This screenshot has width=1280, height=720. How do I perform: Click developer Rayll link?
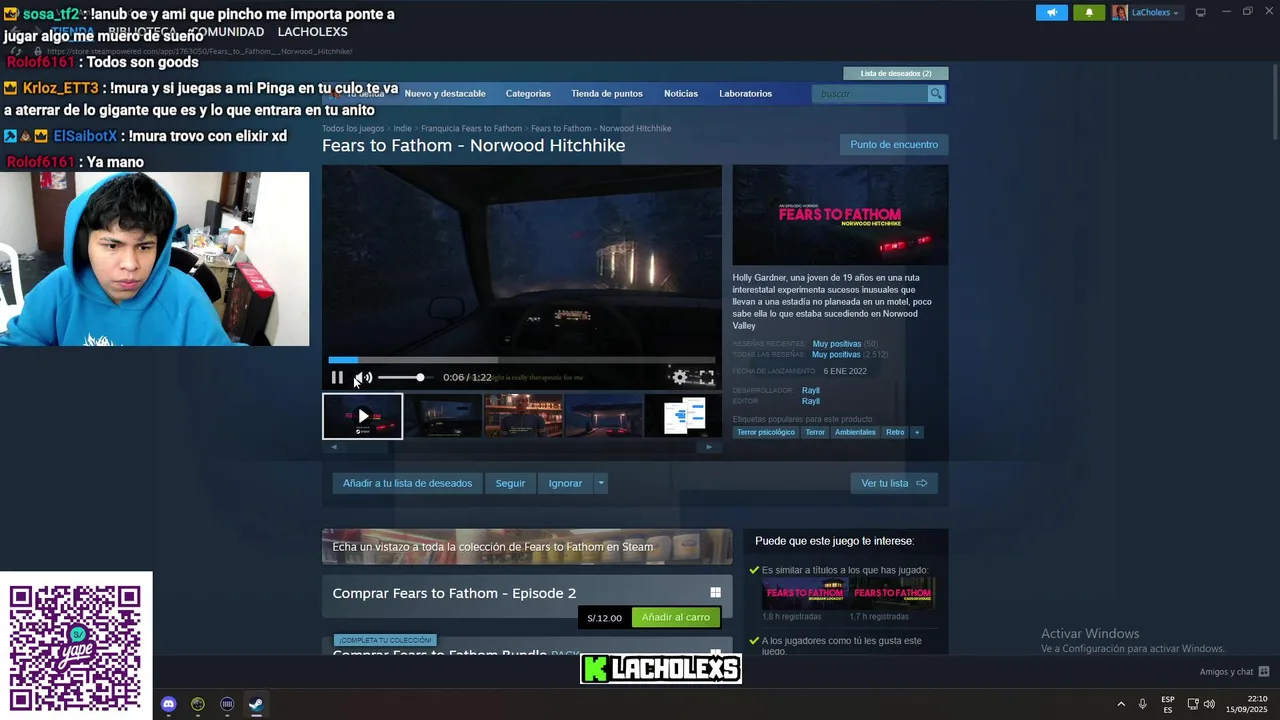pyautogui.click(x=811, y=390)
